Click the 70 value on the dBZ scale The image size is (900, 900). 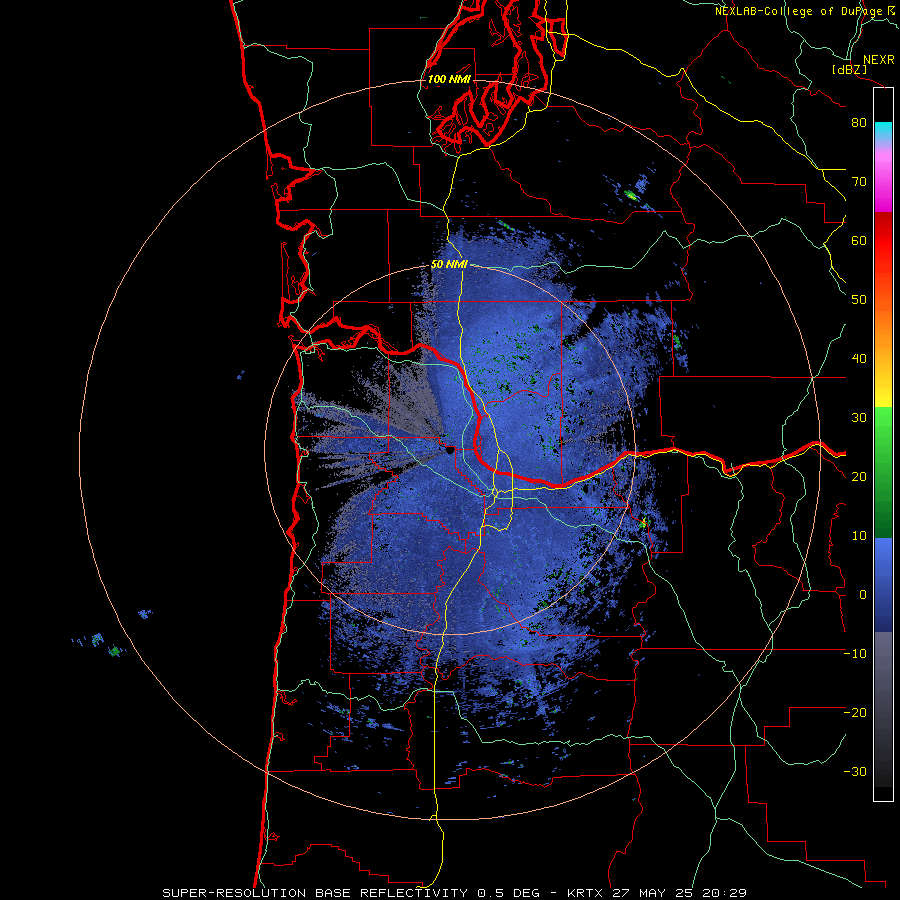tap(859, 181)
